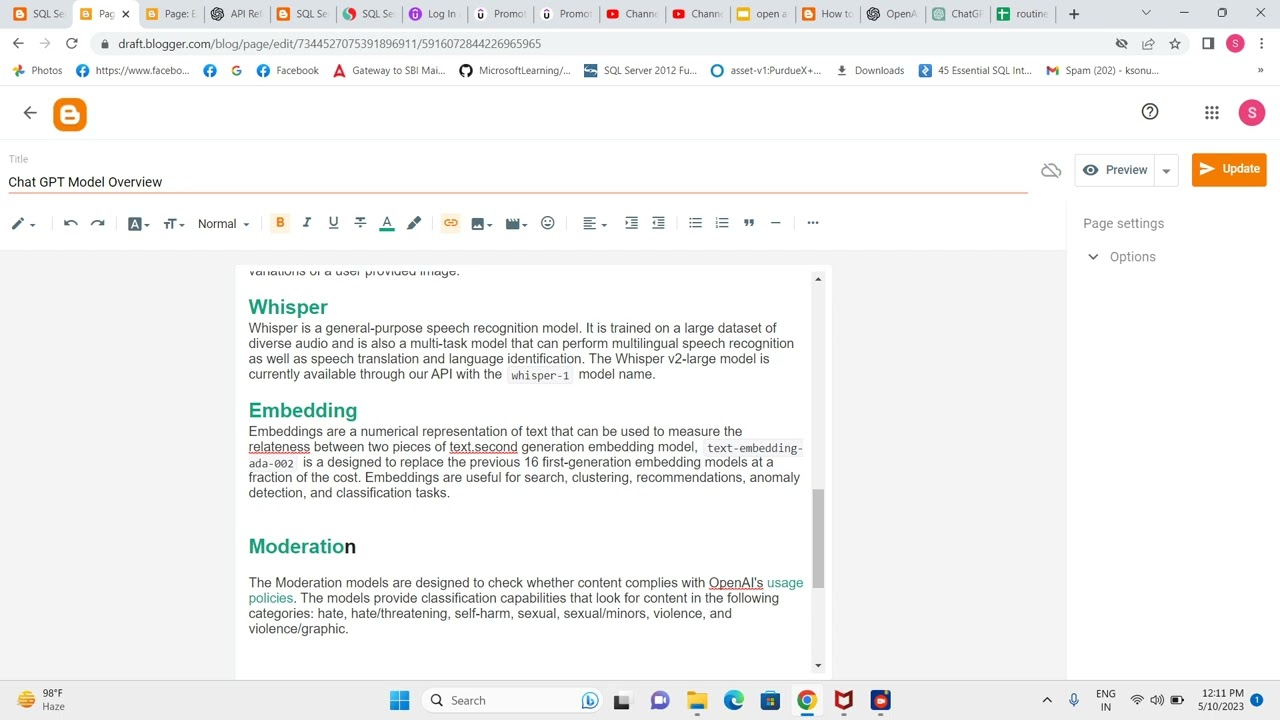
Task: Open the SQL Server 2012 bookmark
Action: coord(641,71)
